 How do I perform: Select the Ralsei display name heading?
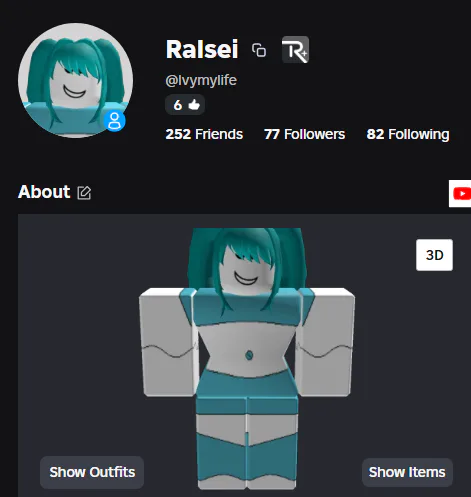pos(202,49)
